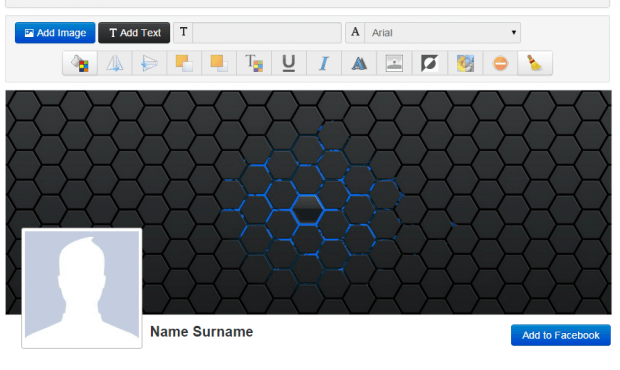
Task: Click the send to back layers icon
Action: click(219, 63)
